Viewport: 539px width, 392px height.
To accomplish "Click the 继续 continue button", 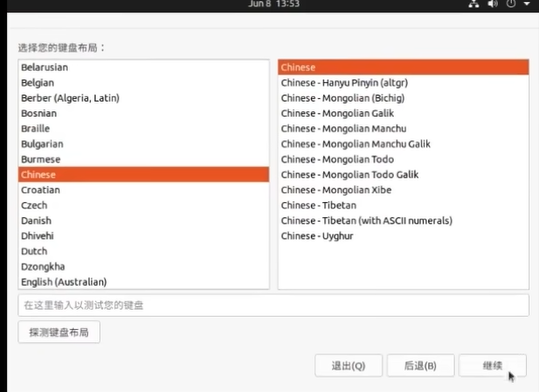I will point(492,366).
